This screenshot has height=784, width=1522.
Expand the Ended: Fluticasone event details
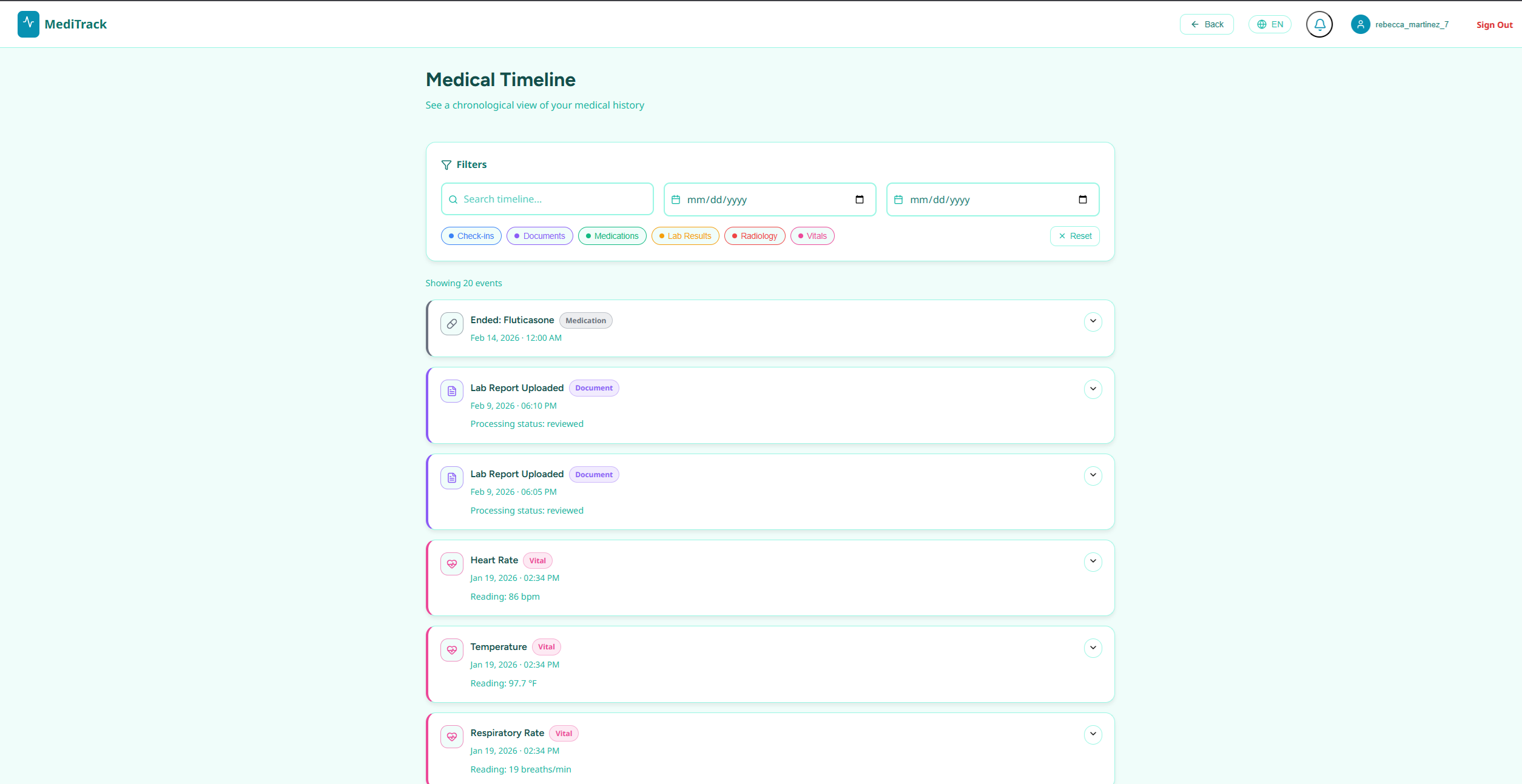(1093, 321)
